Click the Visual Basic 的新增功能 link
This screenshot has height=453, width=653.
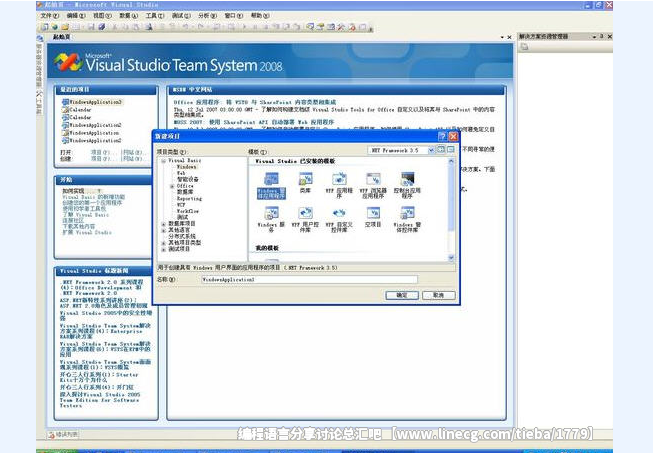[94, 197]
